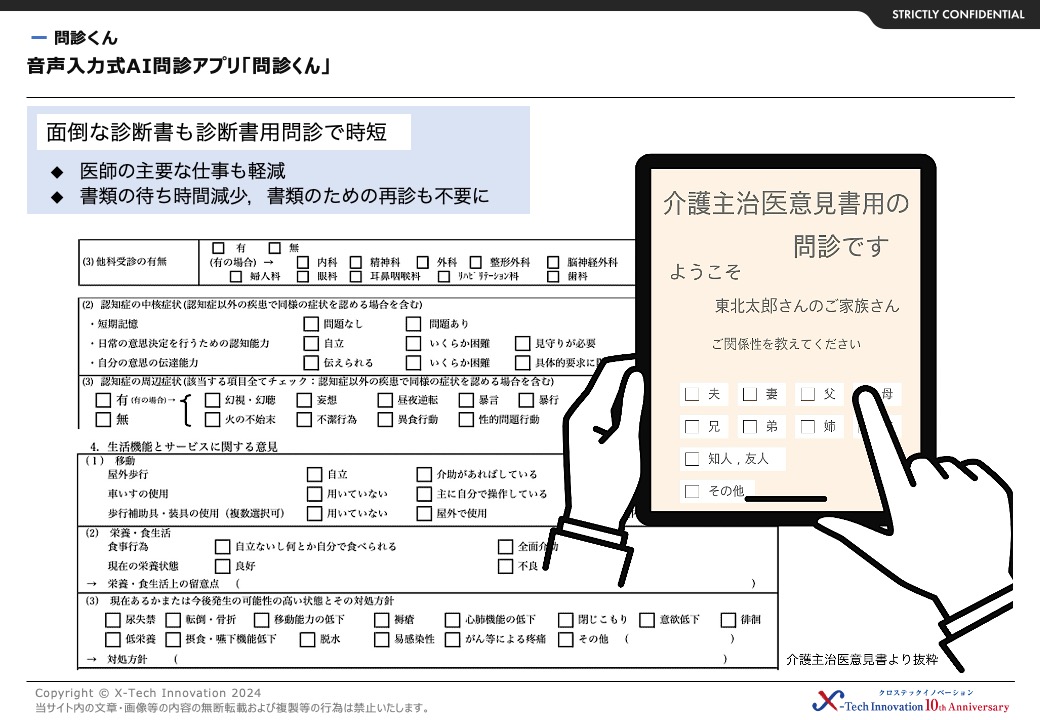Screen dimensions: 1040x720
Task: Check the 暴言 box
Action: [466, 400]
